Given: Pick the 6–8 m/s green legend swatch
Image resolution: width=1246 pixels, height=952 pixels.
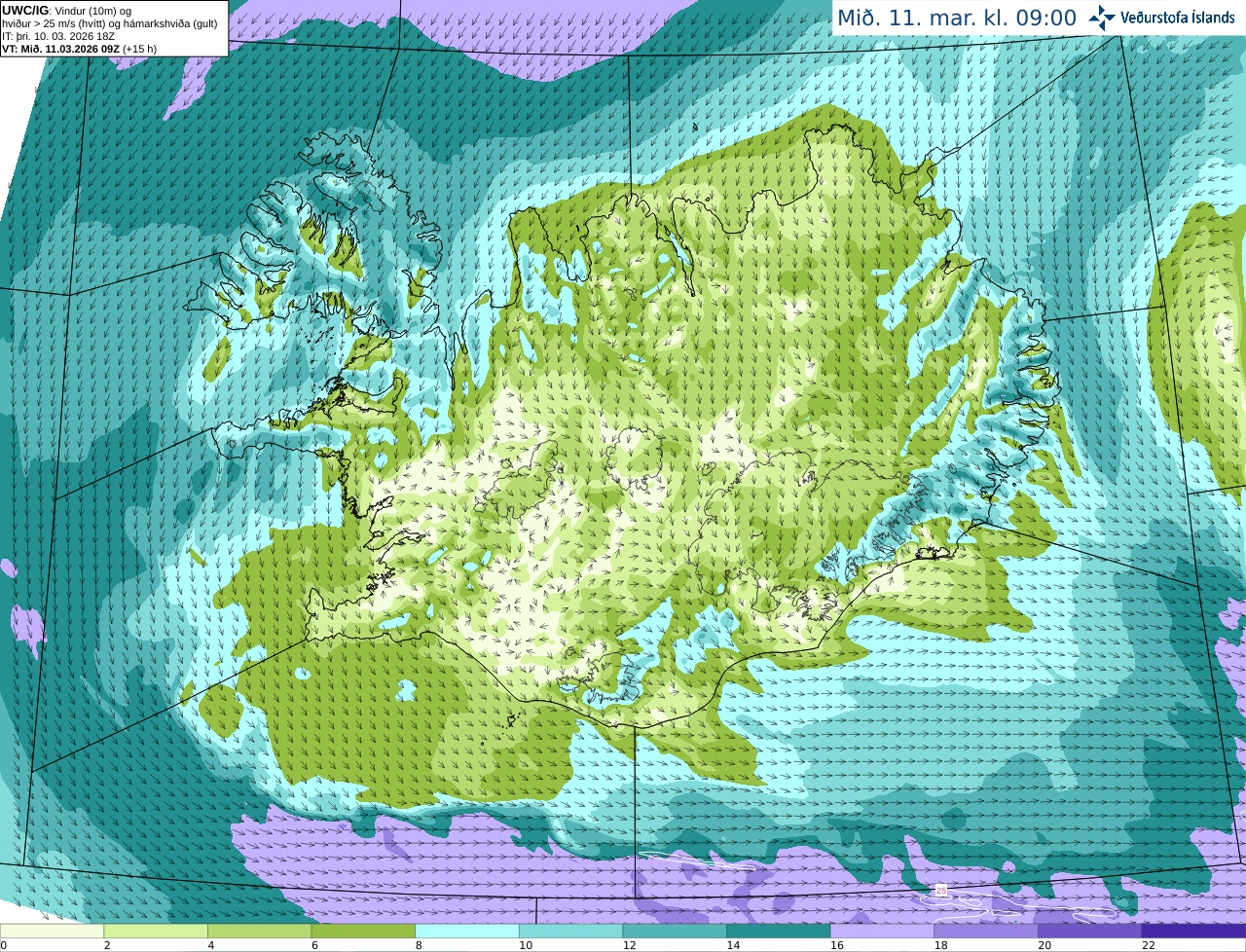Looking at the screenshot, I should (x=363, y=931).
